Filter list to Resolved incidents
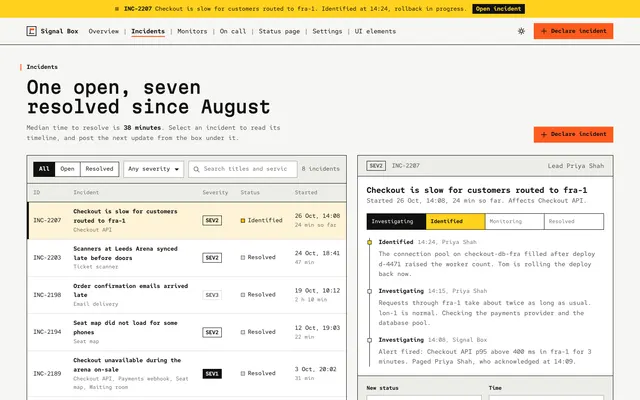Screen dimensions: 640x400 100,169
